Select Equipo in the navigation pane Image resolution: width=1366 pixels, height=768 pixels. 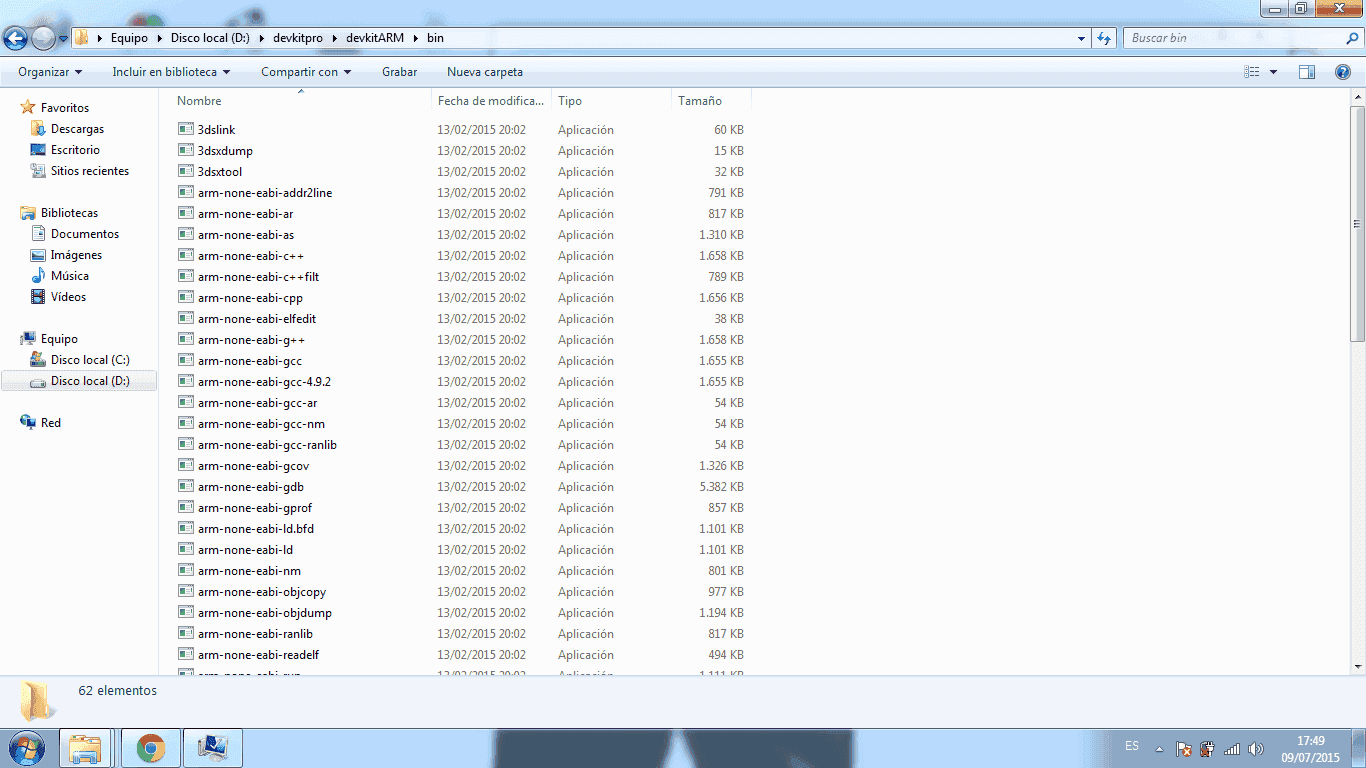click(x=59, y=339)
